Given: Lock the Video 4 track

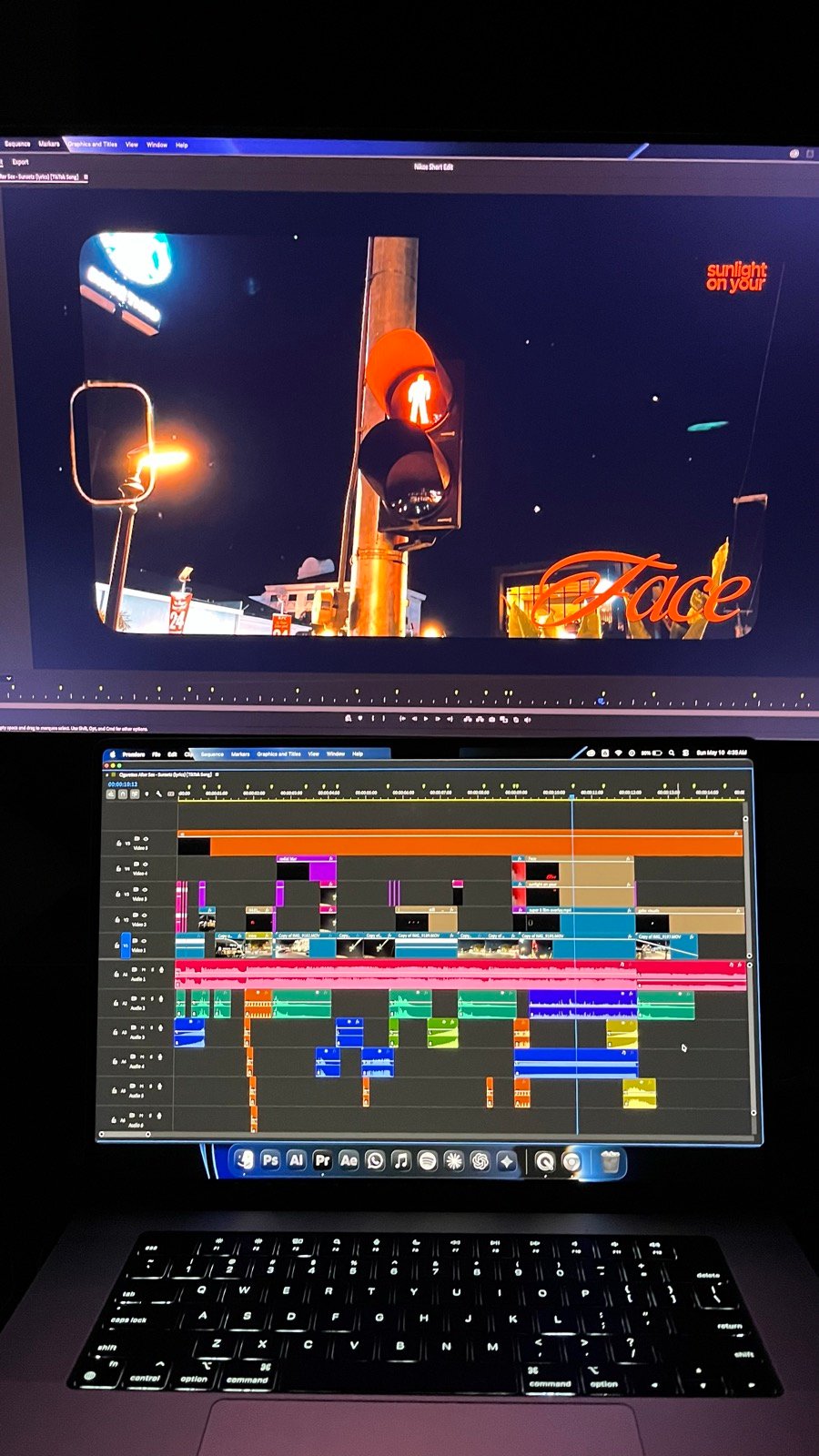Looking at the screenshot, I should tap(118, 868).
